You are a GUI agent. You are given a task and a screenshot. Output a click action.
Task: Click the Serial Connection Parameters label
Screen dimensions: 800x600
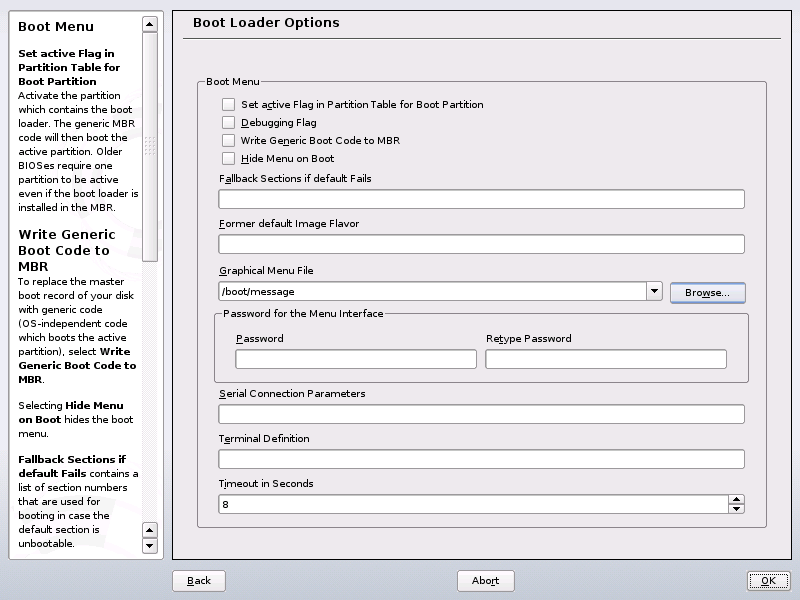292,393
